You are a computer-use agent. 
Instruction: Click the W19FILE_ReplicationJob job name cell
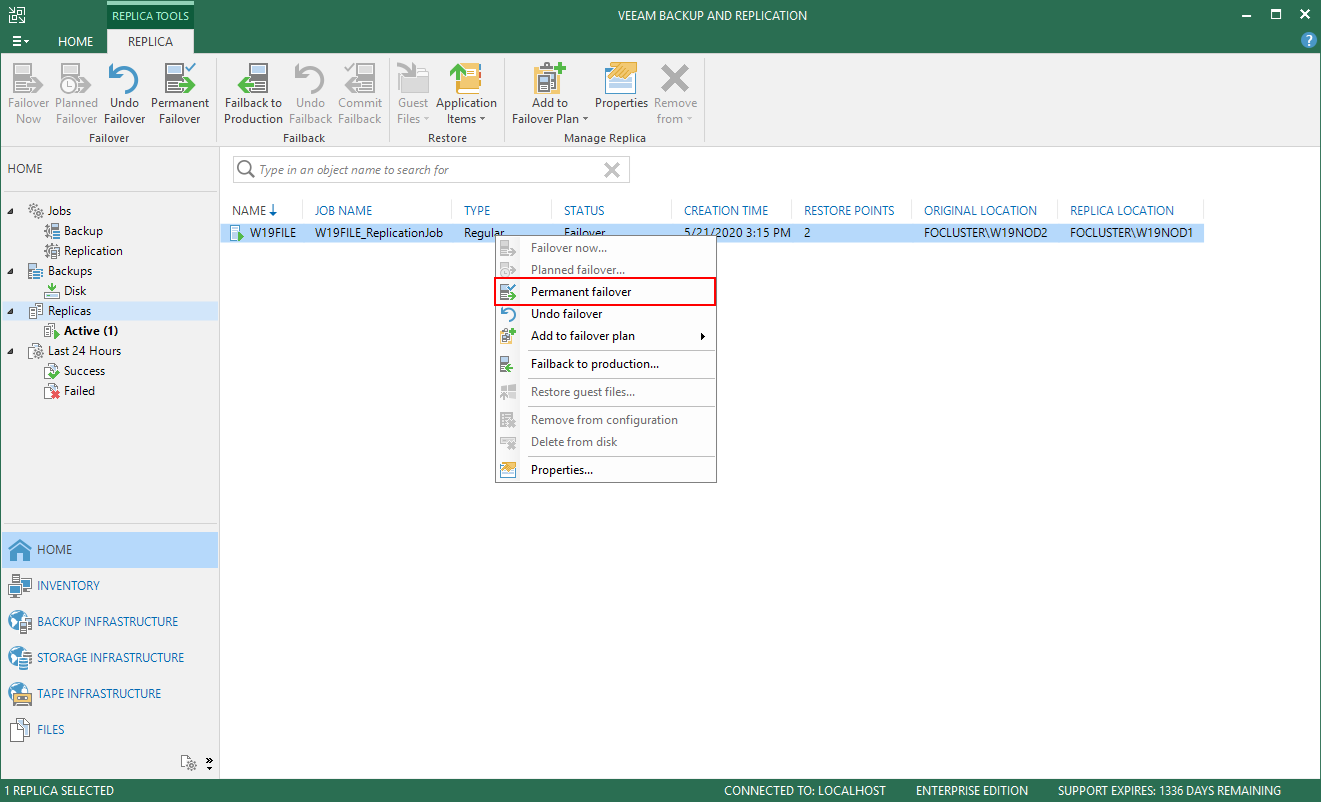pyautogui.click(x=378, y=233)
